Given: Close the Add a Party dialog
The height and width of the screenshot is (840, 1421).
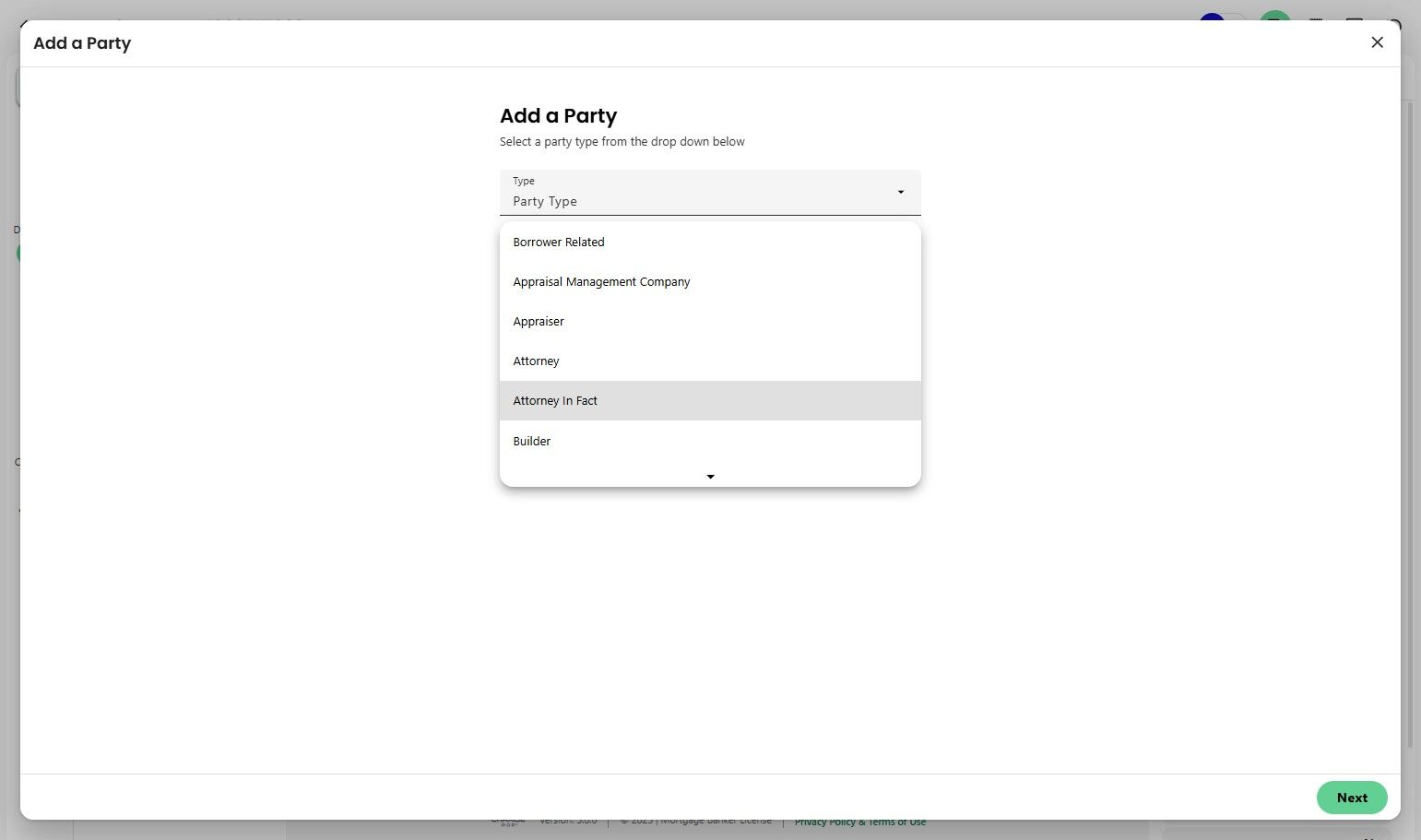Looking at the screenshot, I should pyautogui.click(x=1377, y=42).
